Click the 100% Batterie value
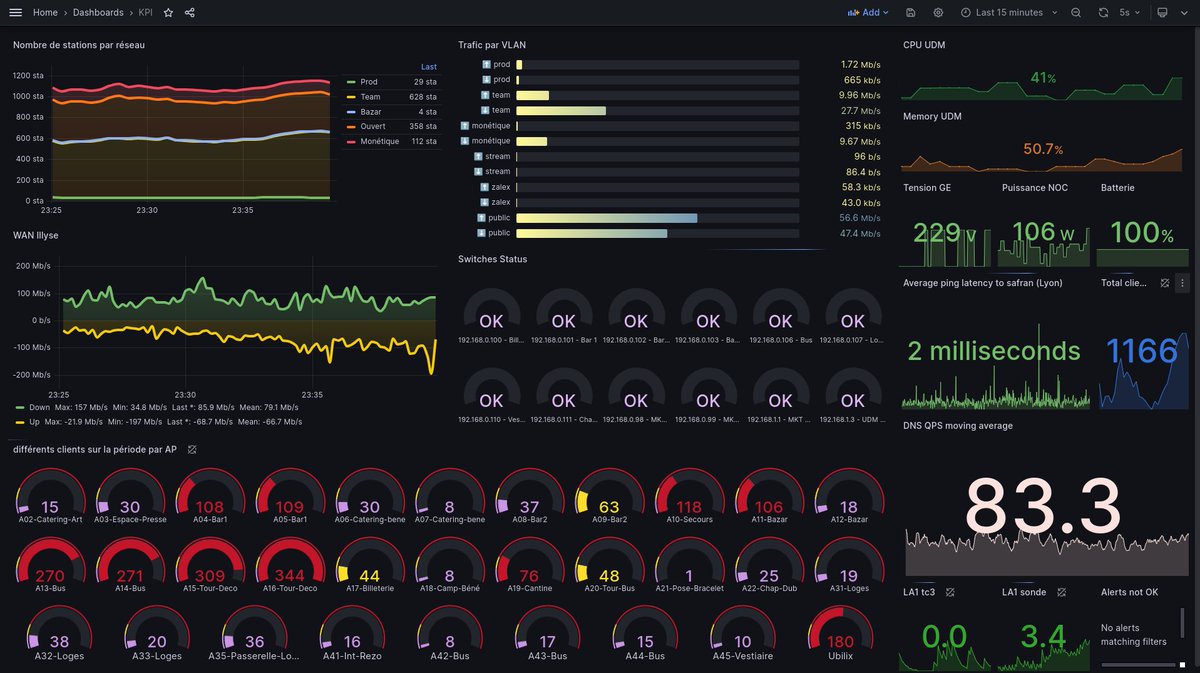Screen dimensions: 1200x673 click(x=1142, y=233)
